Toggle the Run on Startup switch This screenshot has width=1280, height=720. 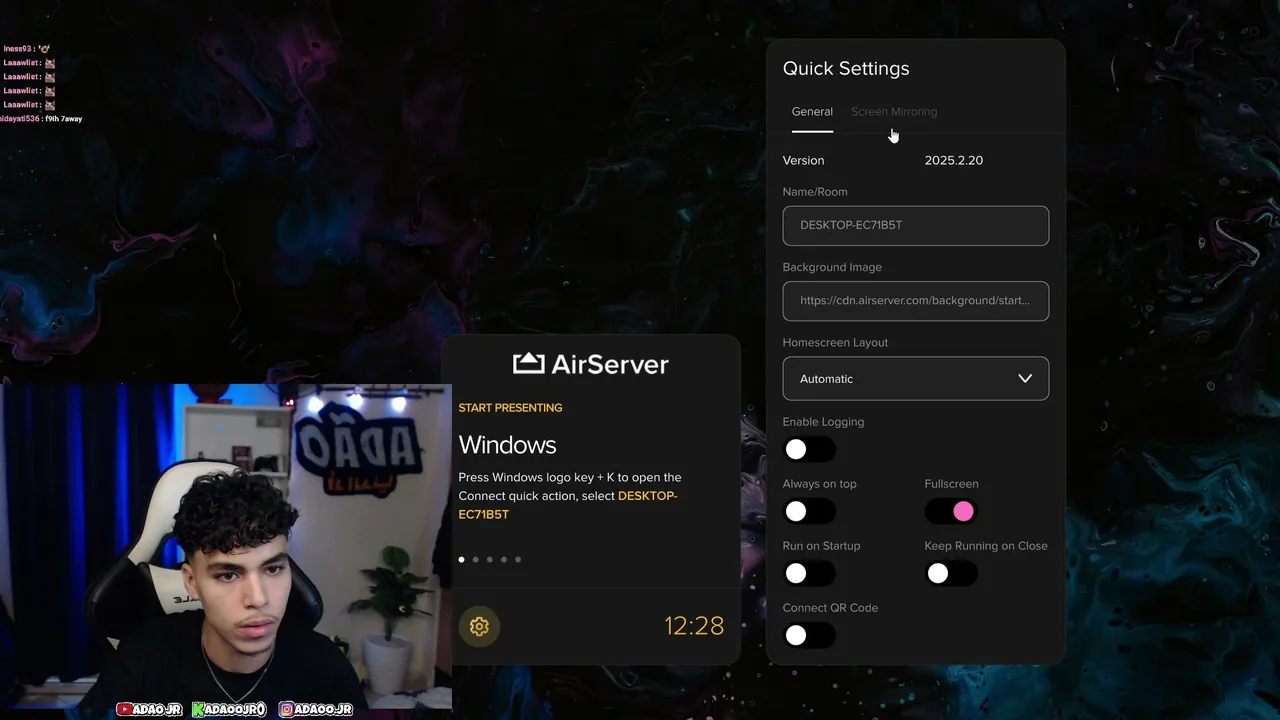point(809,574)
